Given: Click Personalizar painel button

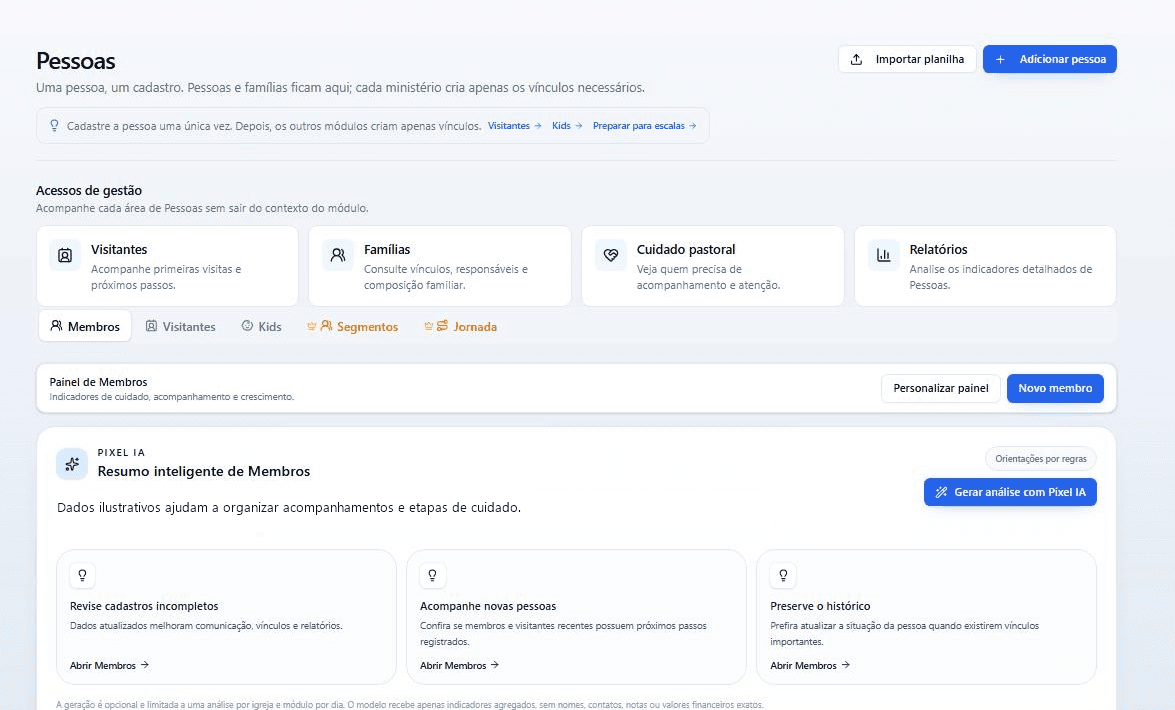Looking at the screenshot, I should (x=940, y=388).
